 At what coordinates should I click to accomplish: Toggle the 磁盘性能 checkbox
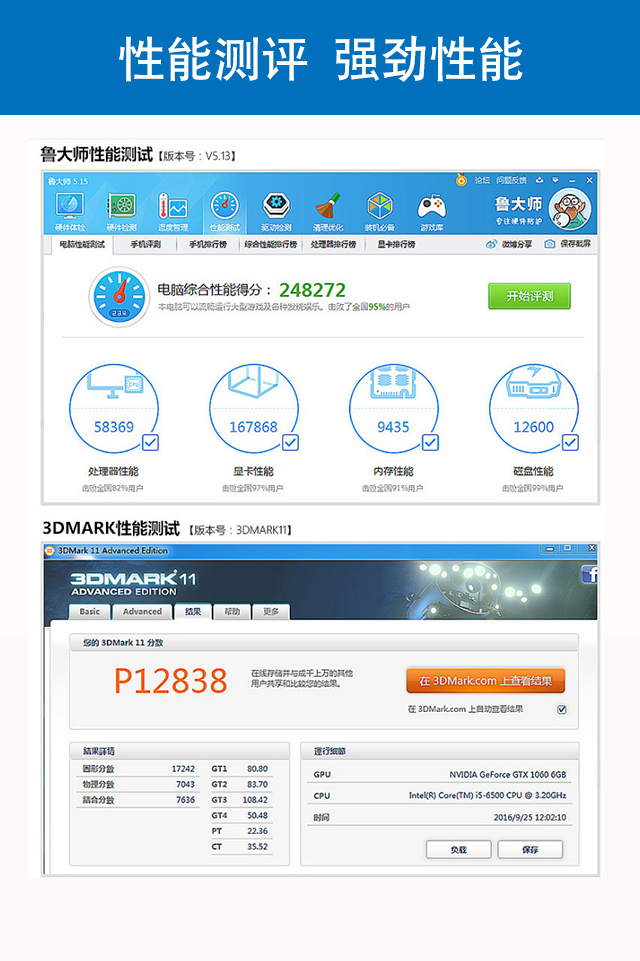point(570,443)
